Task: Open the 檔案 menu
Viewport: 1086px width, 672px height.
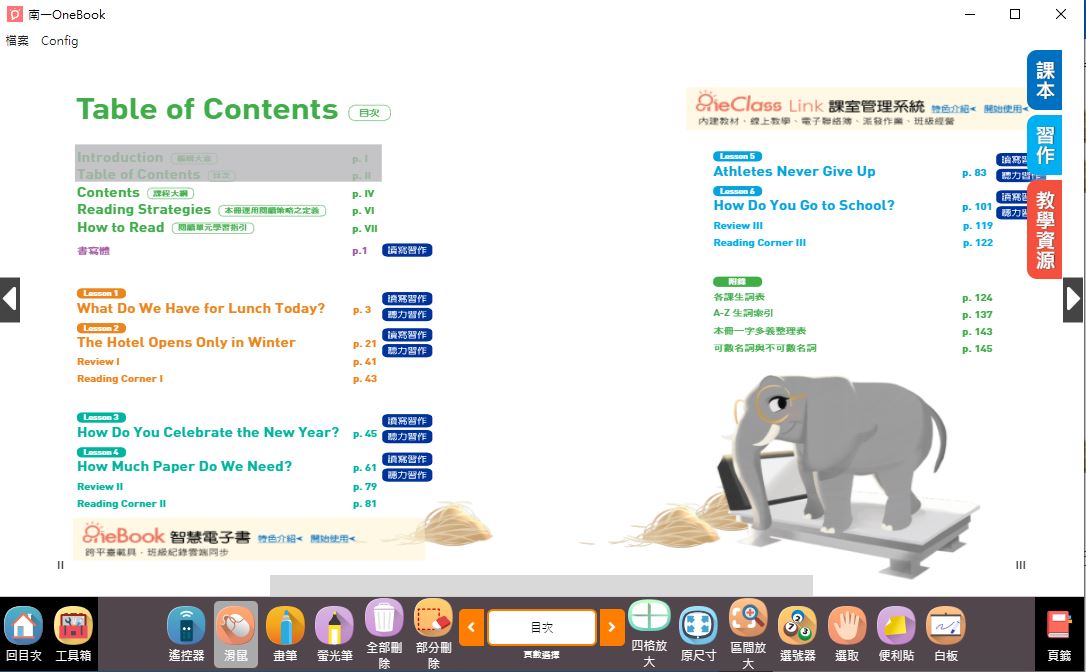Action: click(17, 41)
